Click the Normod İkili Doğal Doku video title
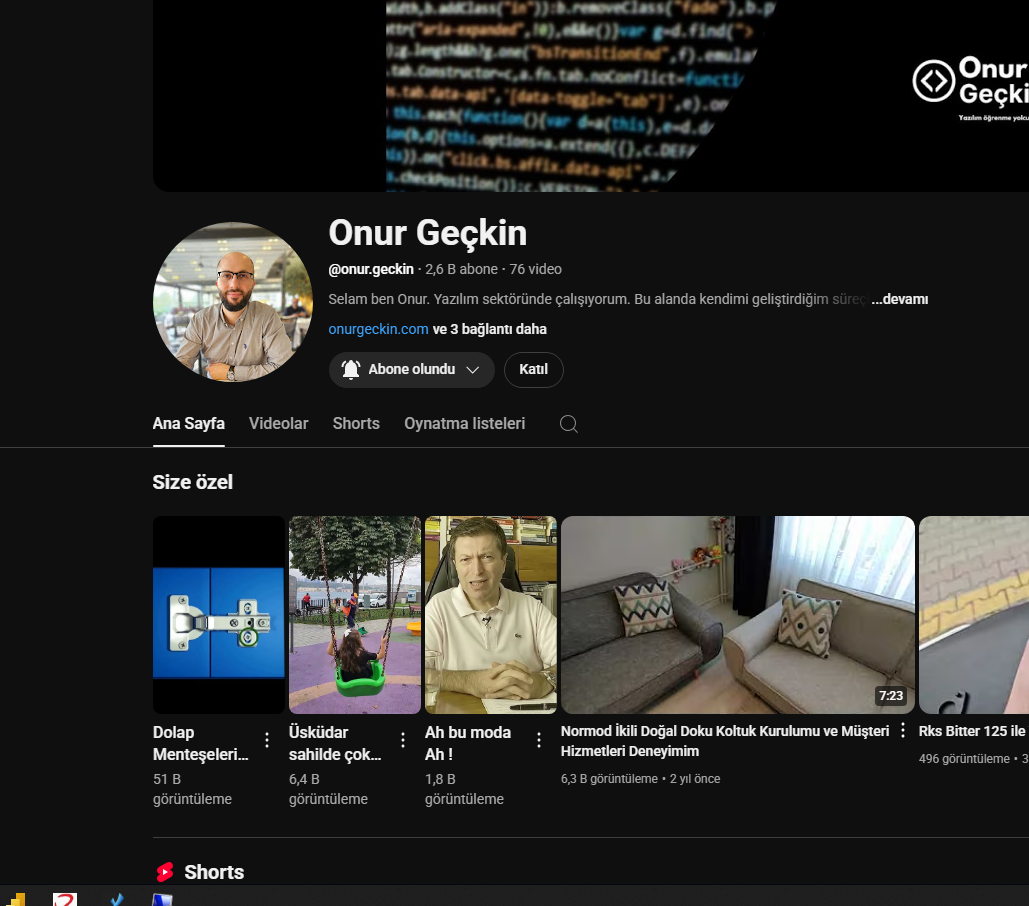The height and width of the screenshot is (906, 1029). click(724, 741)
